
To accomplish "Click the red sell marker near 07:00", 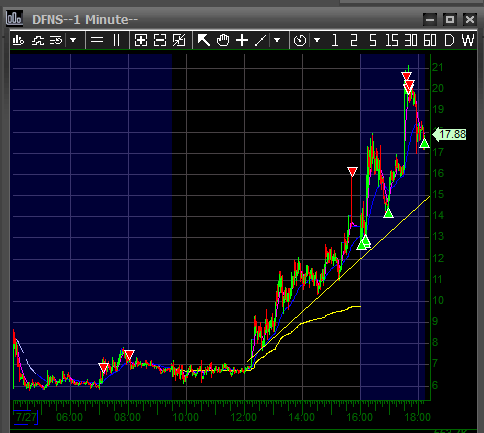I will 104,368.
